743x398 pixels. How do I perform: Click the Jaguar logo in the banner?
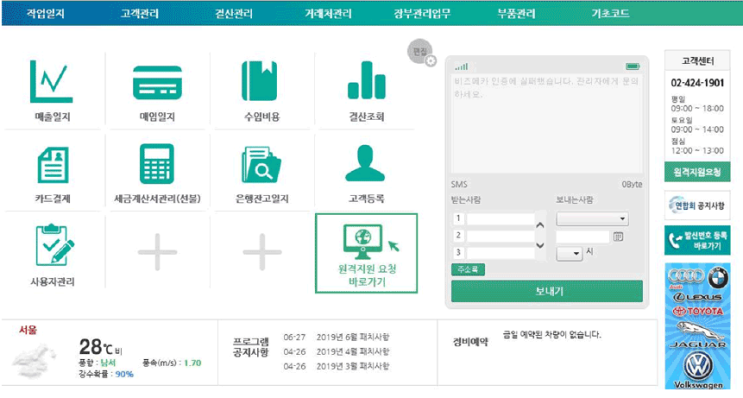(x=698, y=334)
